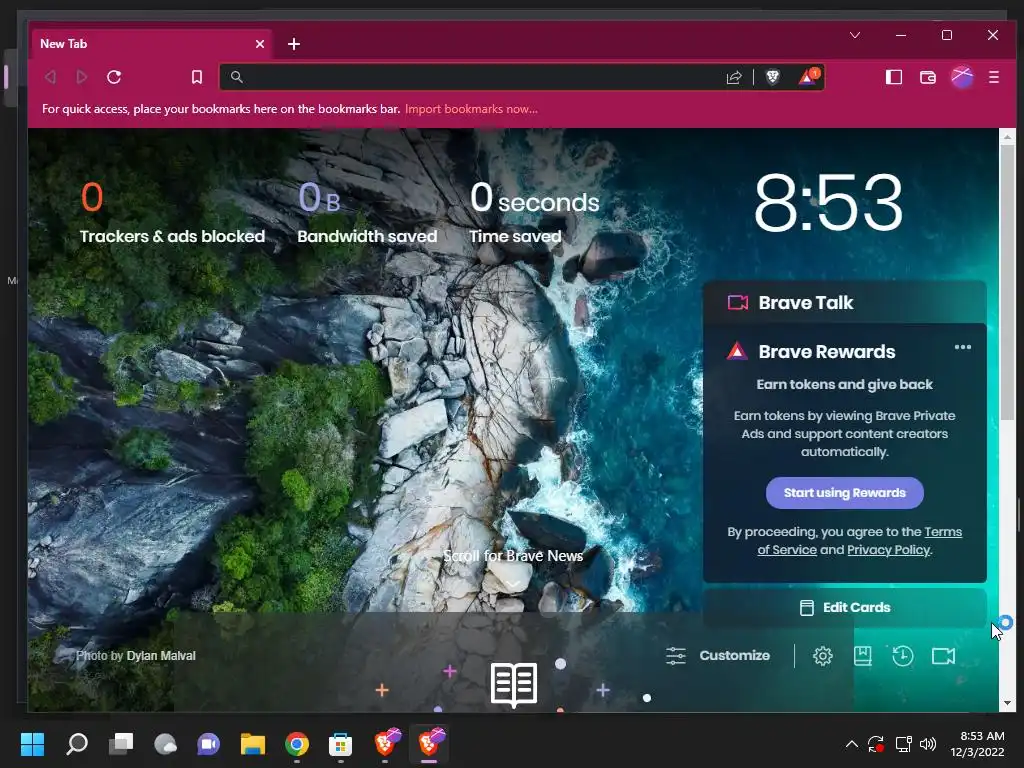Close the New Tab tab
Viewport: 1024px width, 768px height.
click(x=260, y=44)
